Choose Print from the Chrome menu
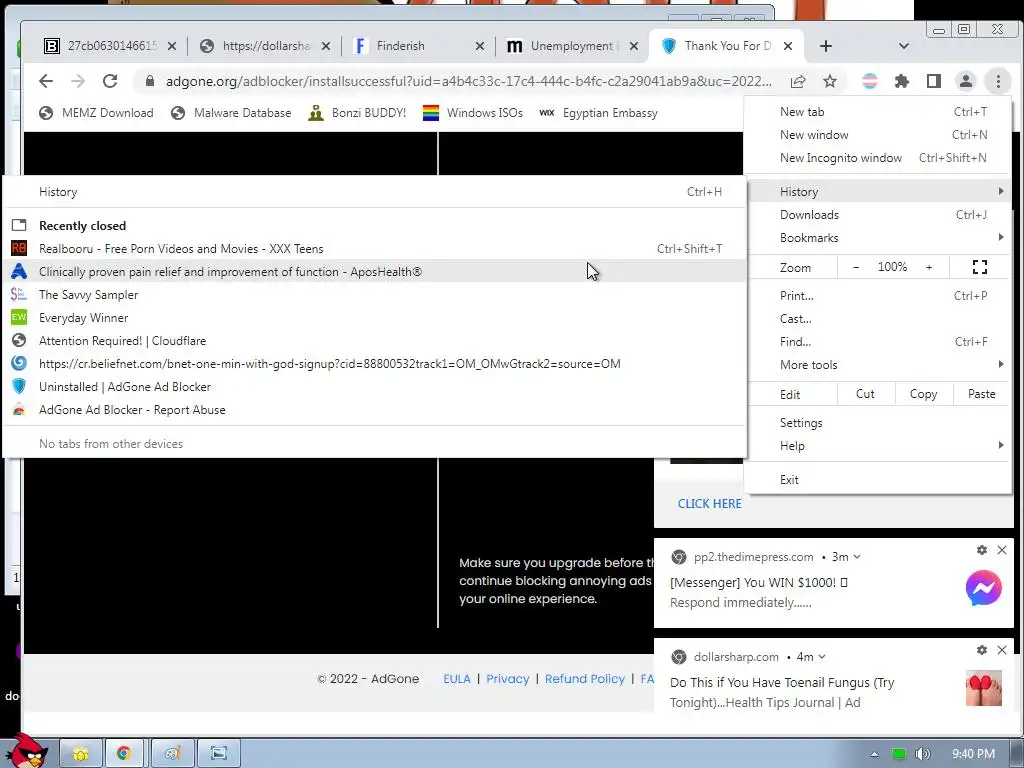The width and height of the screenshot is (1024, 768). point(877,295)
